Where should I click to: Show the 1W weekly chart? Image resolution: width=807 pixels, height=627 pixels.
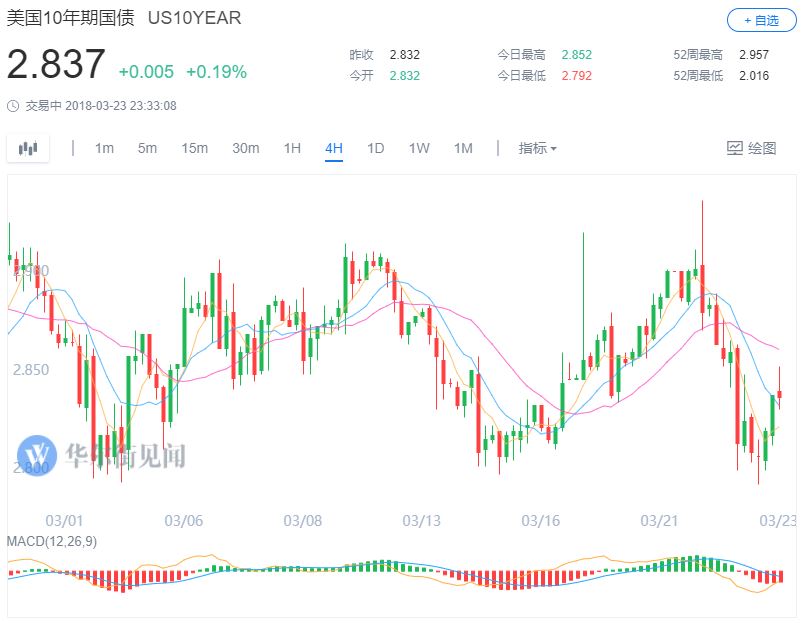419,148
